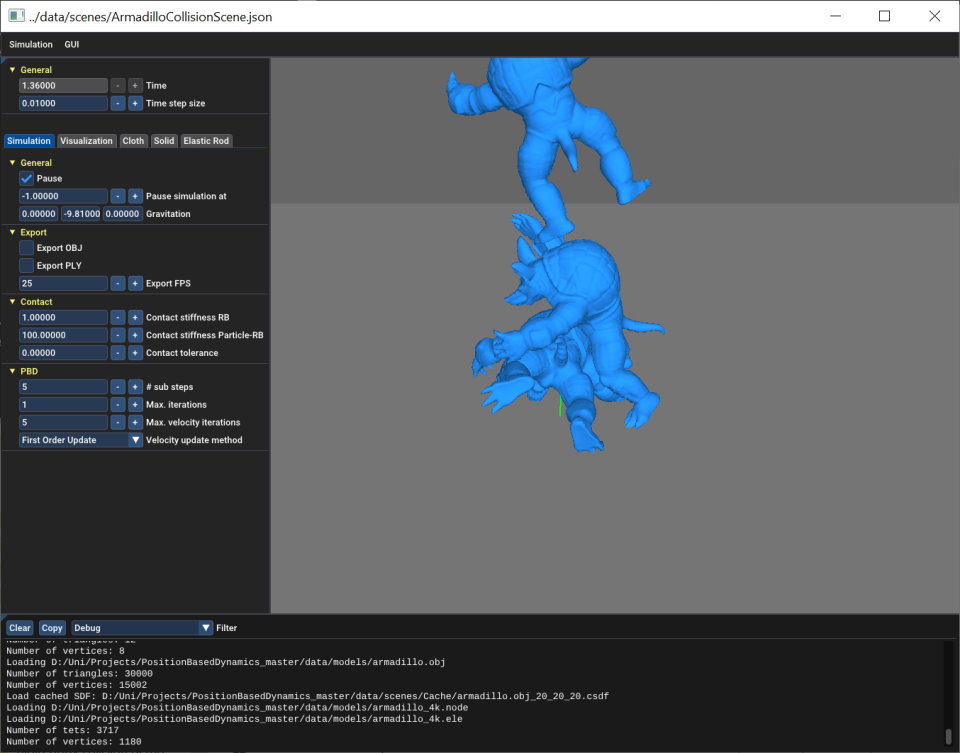Open the Debug log level dropdown

(206, 627)
